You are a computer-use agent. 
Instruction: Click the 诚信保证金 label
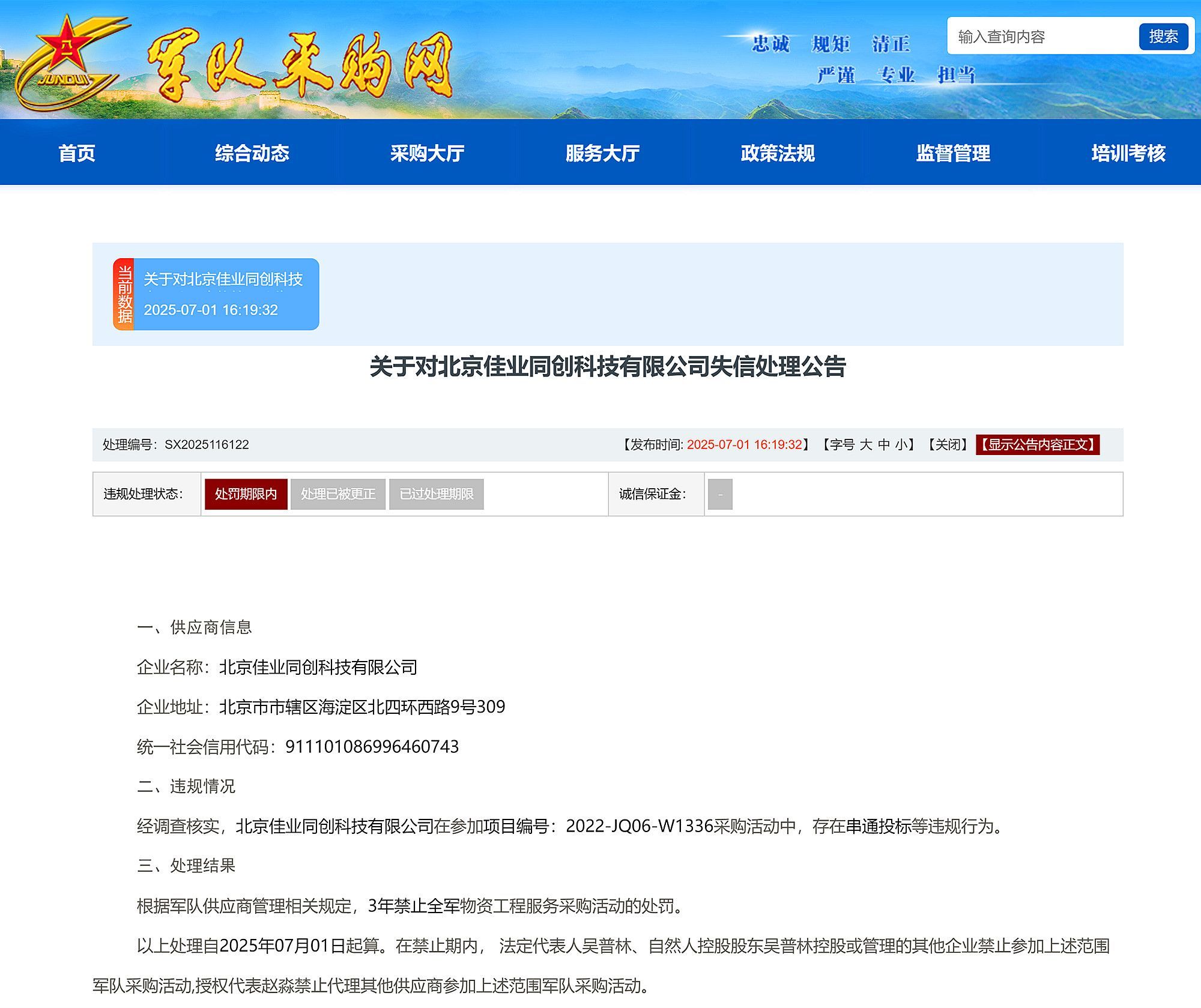coord(653,494)
